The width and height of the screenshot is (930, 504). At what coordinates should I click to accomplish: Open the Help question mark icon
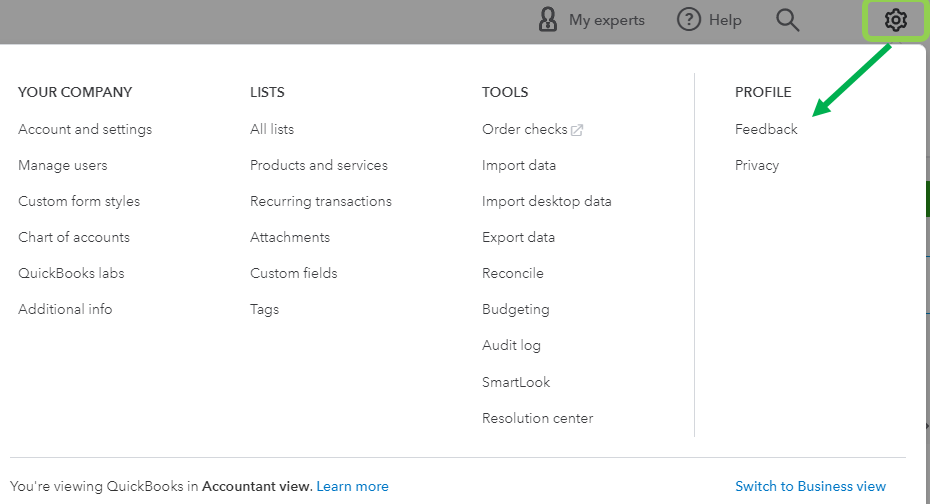click(x=689, y=20)
